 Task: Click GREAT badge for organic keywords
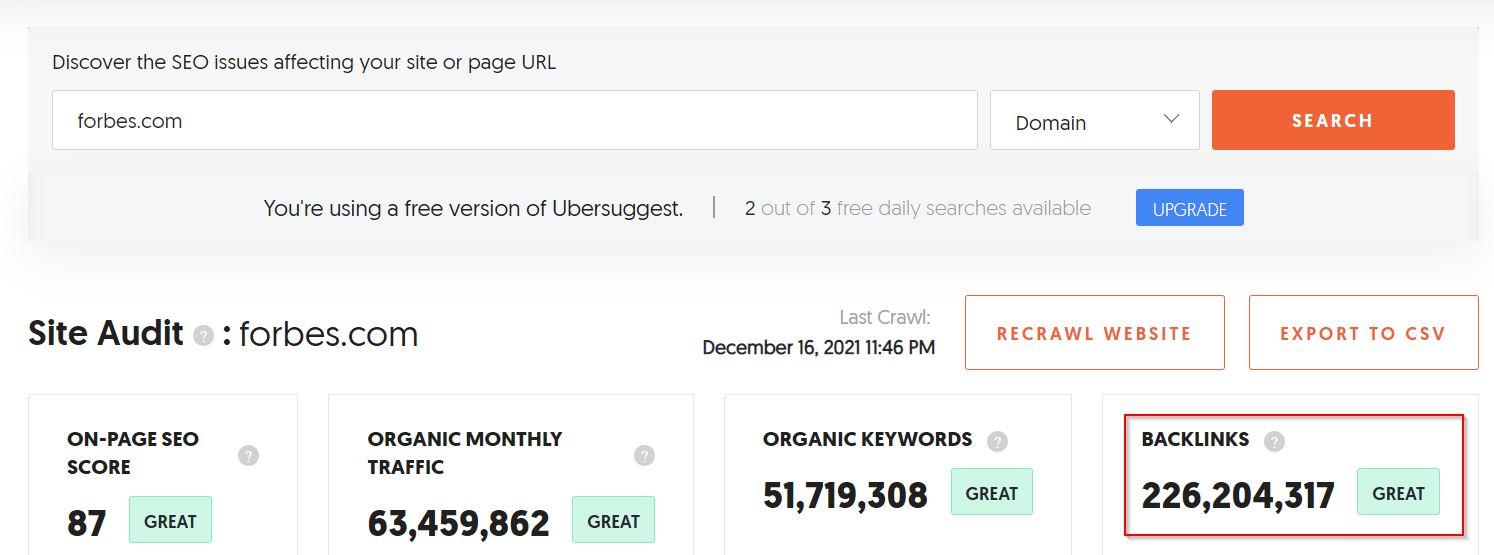(x=991, y=493)
